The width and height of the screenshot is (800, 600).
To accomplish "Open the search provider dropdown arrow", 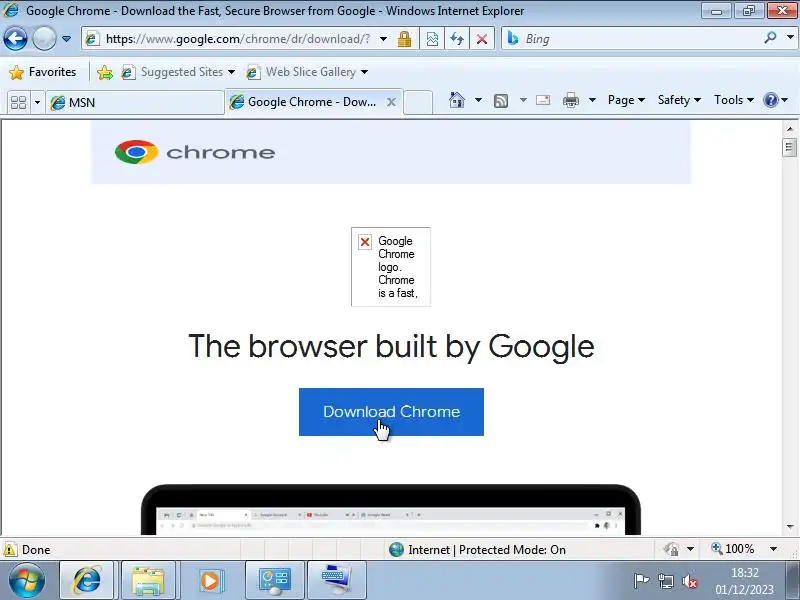I will (x=790, y=38).
